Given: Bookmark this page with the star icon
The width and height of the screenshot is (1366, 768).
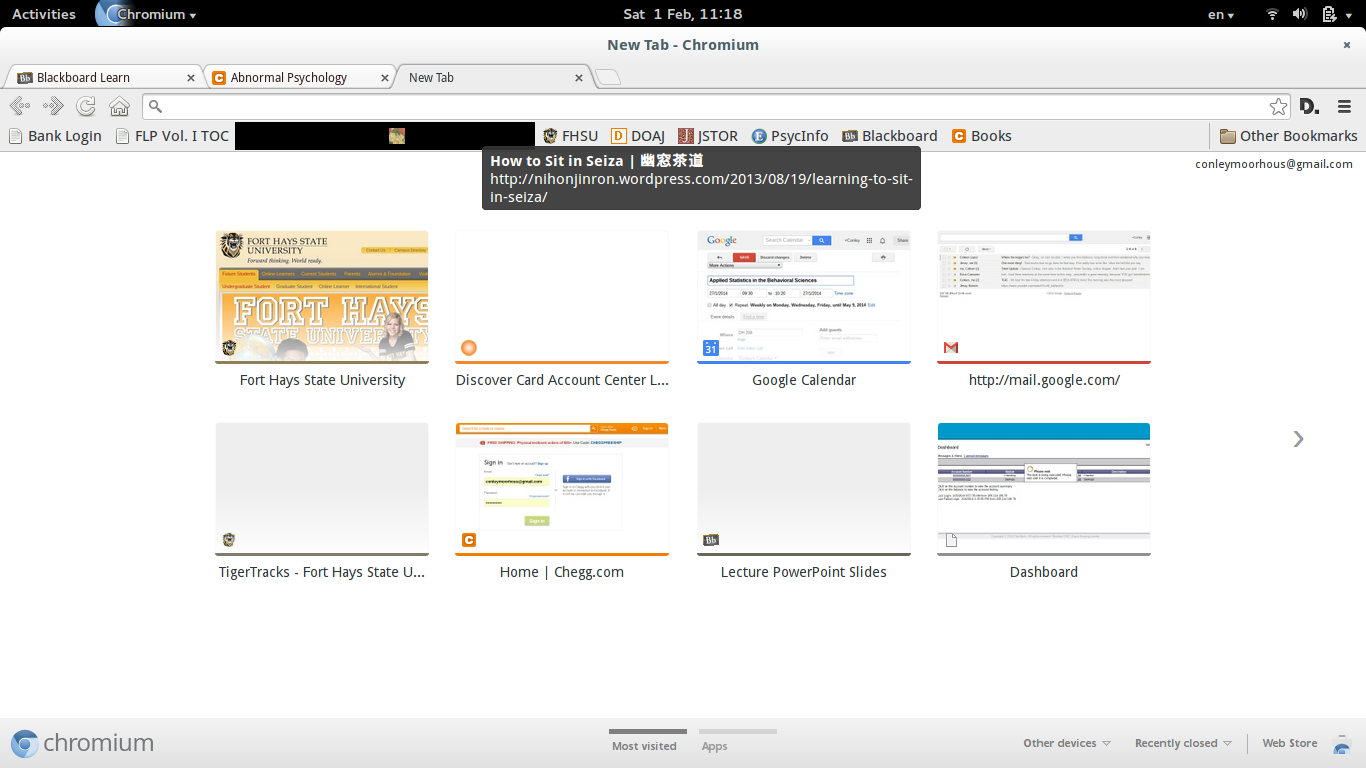Looking at the screenshot, I should point(1278,106).
